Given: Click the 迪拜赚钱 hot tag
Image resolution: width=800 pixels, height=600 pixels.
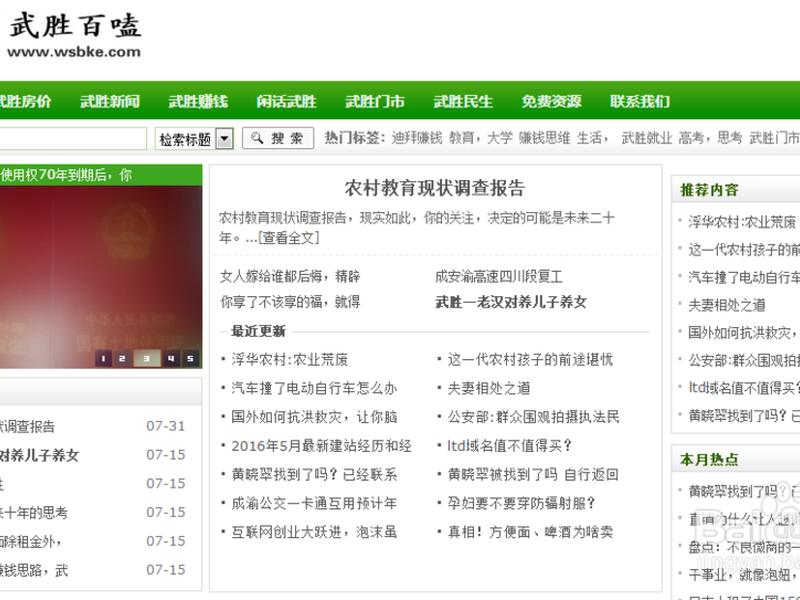Looking at the screenshot, I should click(417, 138).
